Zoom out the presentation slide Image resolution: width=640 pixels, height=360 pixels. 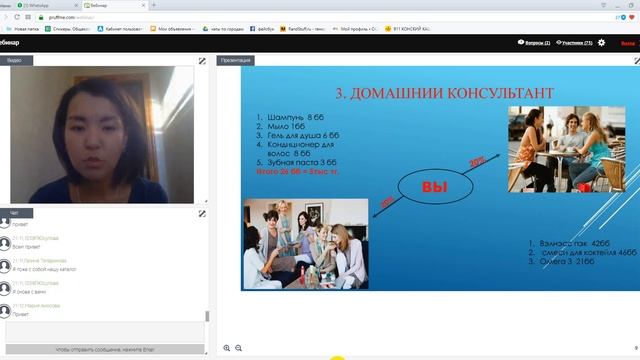tap(238, 348)
